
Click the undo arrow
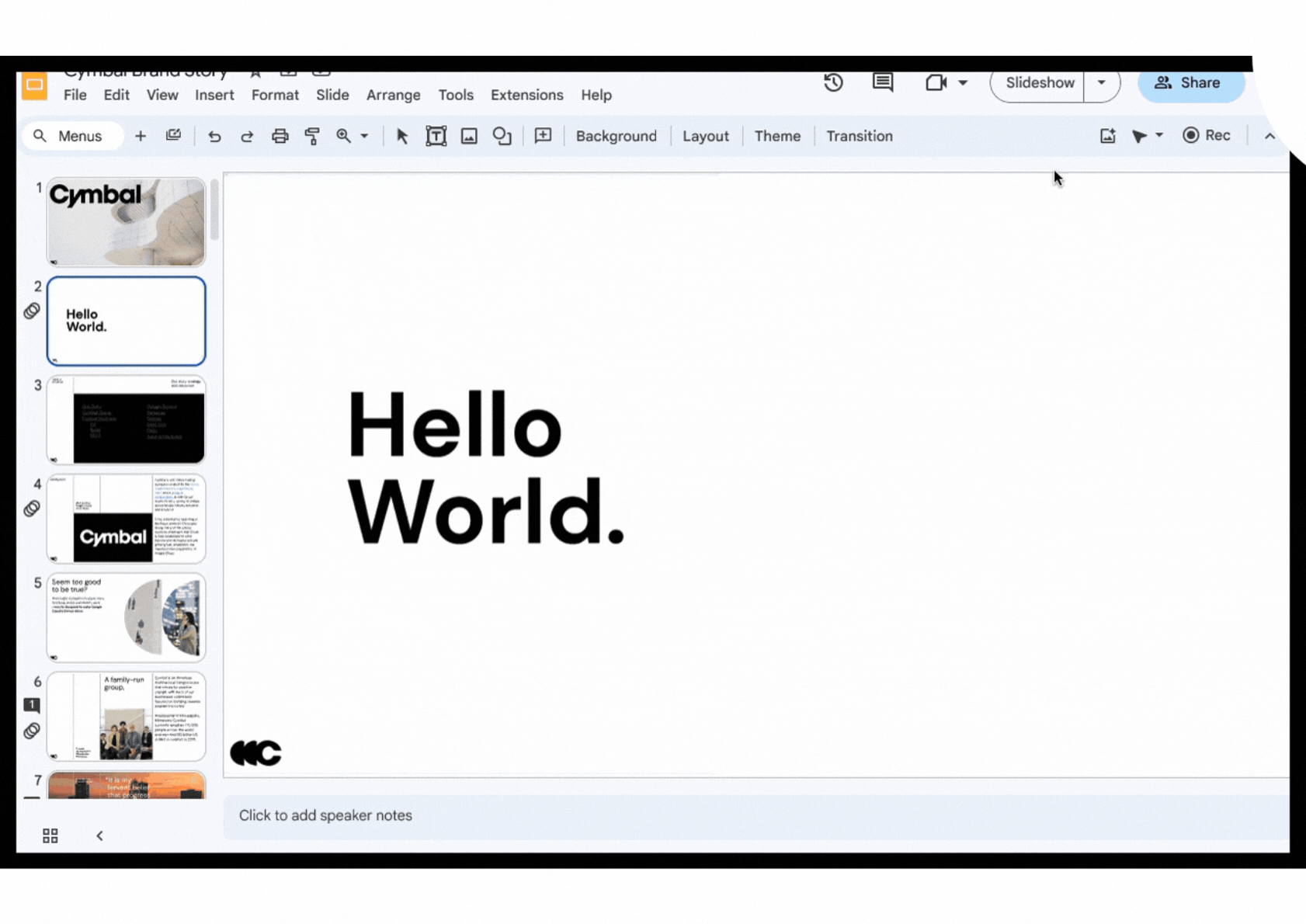point(214,137)
